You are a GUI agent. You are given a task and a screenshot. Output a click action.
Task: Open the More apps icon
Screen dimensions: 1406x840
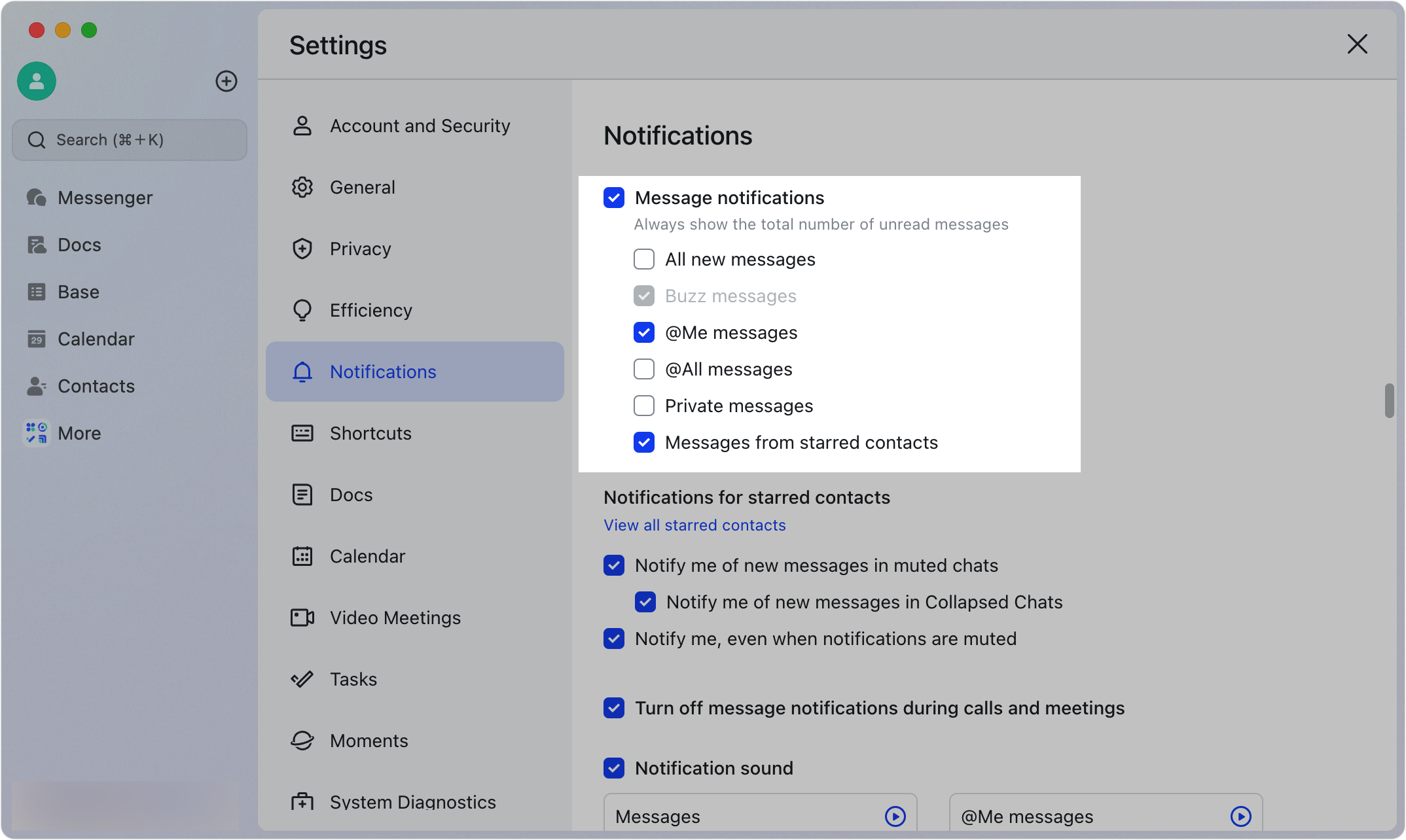coord(37,433)
